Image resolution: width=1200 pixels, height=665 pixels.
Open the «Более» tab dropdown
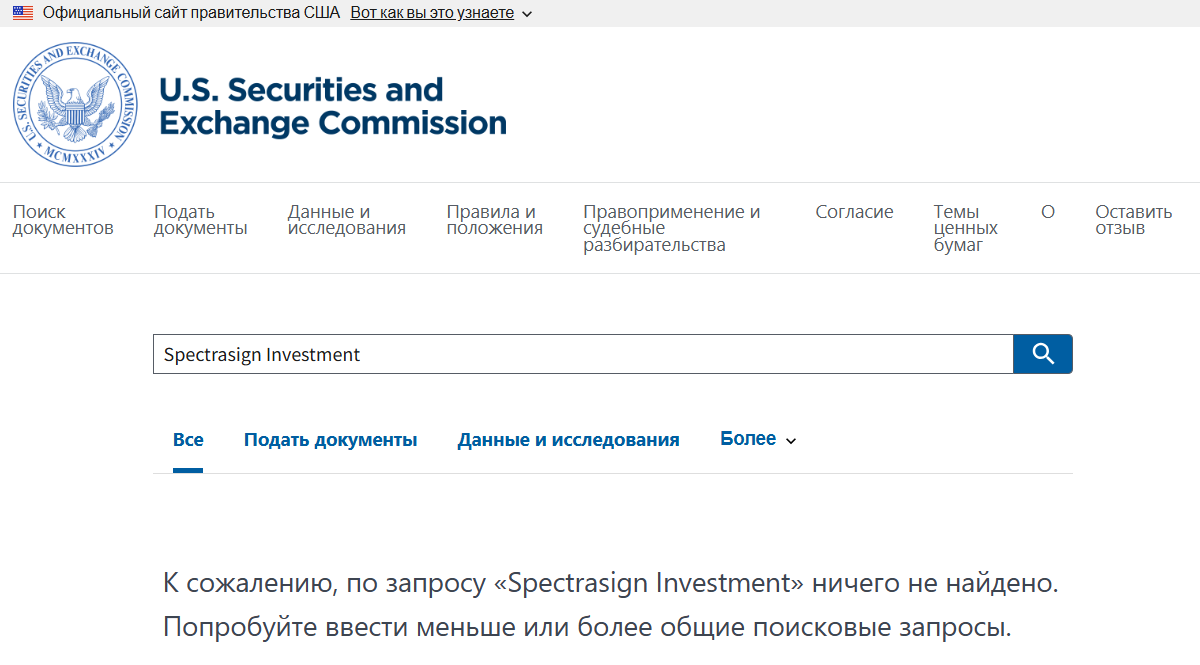748,438
